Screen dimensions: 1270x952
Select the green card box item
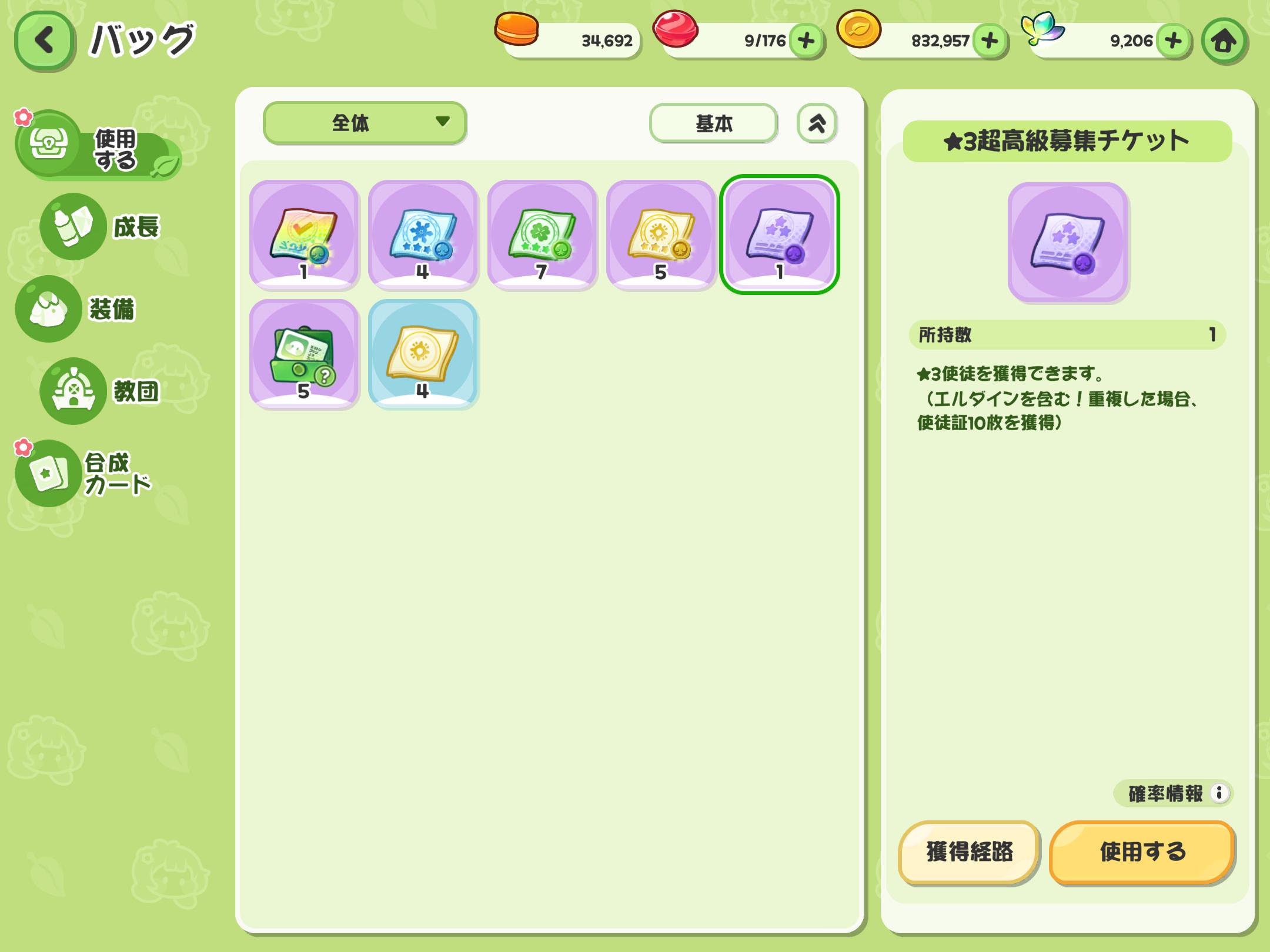click(304, 354)
